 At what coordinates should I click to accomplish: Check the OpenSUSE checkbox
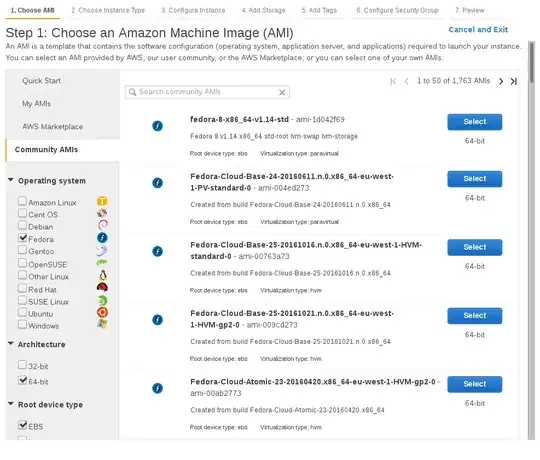(x=22, y=263)
